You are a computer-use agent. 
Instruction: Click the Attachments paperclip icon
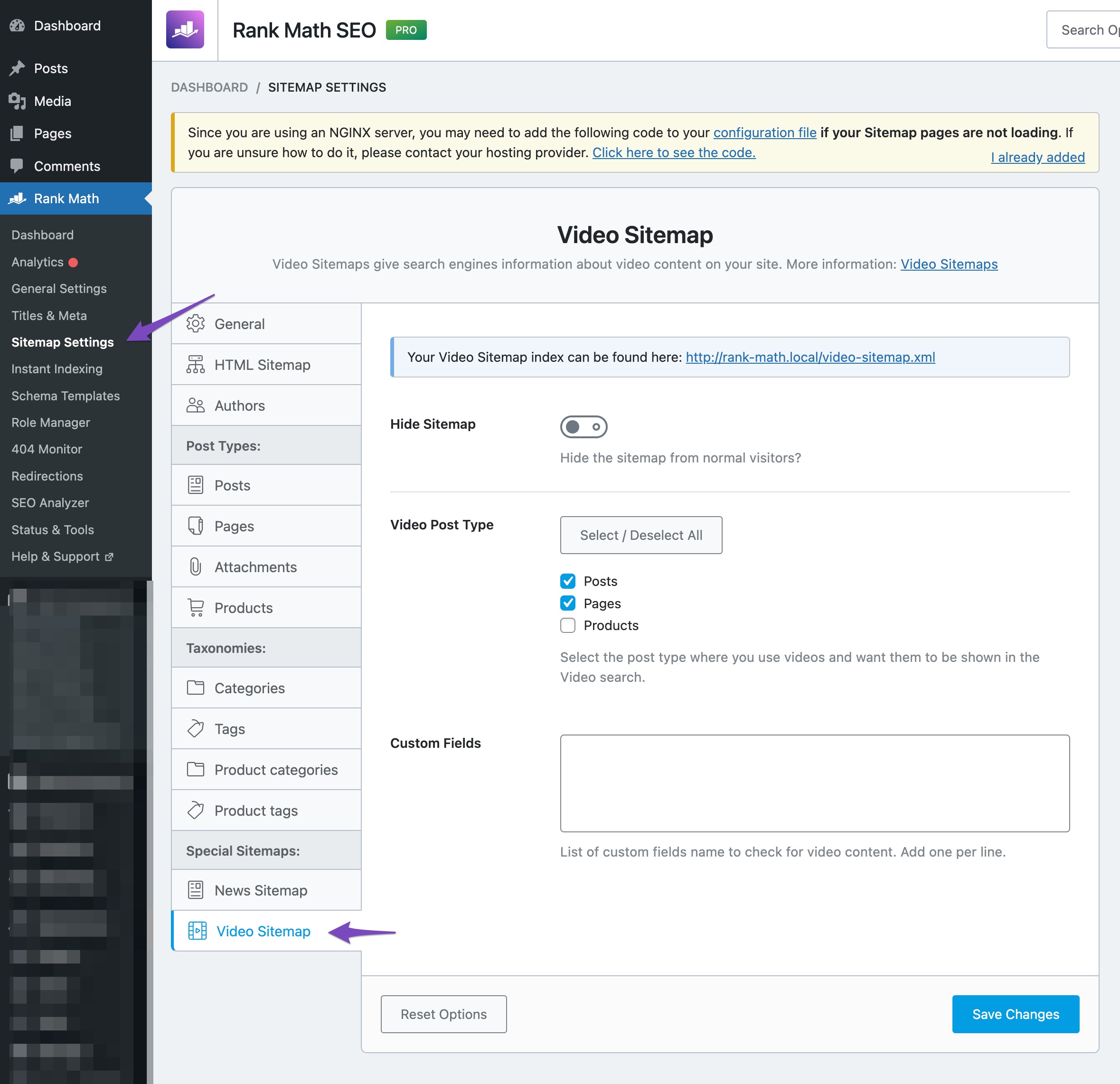click(196, 567)
